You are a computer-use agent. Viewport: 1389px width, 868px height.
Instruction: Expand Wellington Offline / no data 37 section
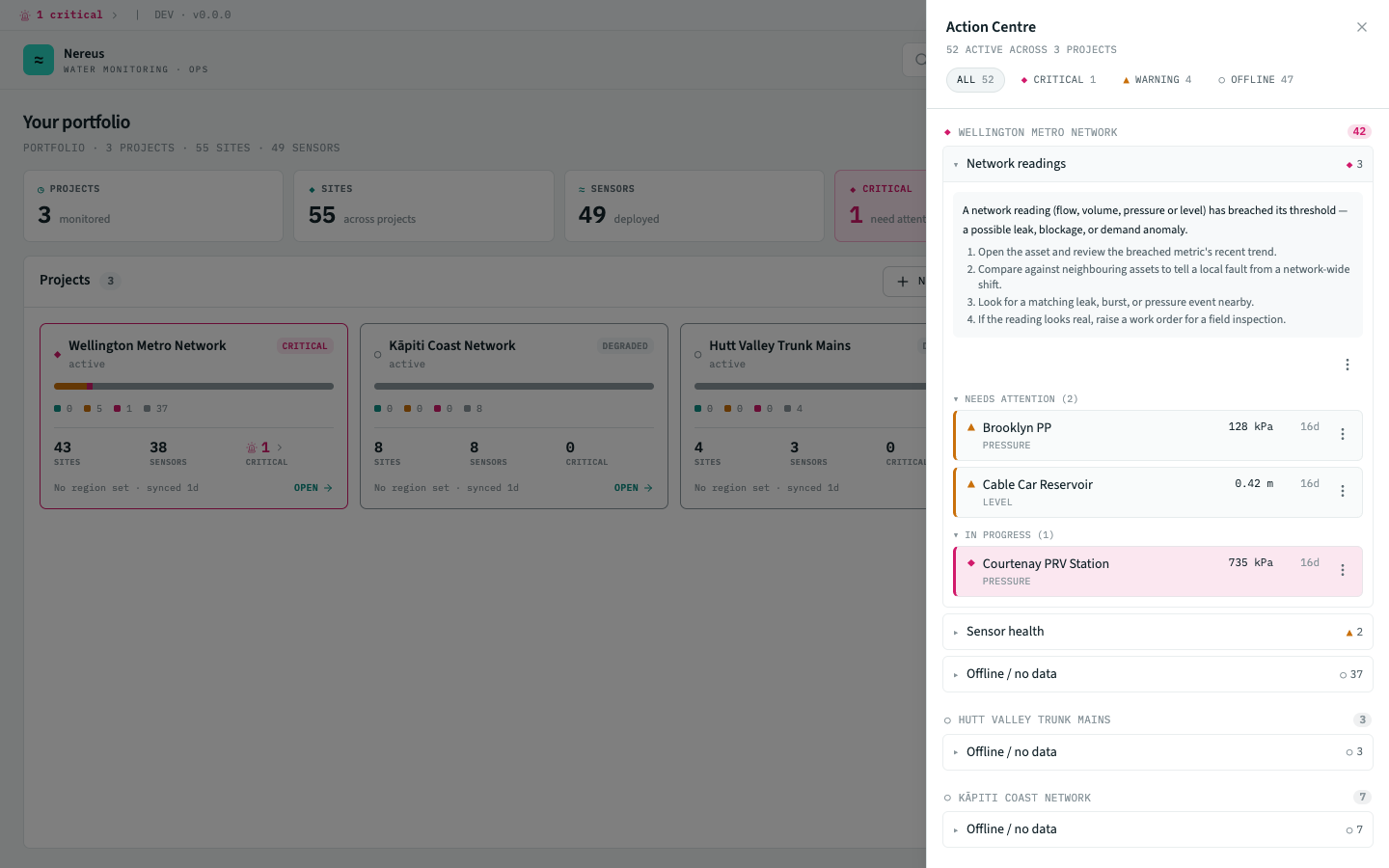[x=1157, y=674]
